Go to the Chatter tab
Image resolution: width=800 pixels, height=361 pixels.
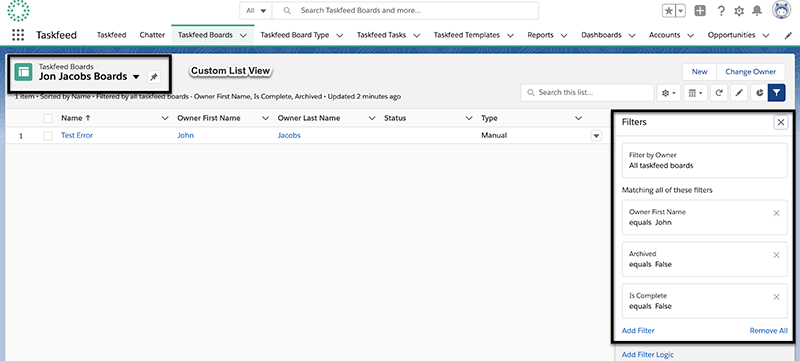(x=152, y=35)
